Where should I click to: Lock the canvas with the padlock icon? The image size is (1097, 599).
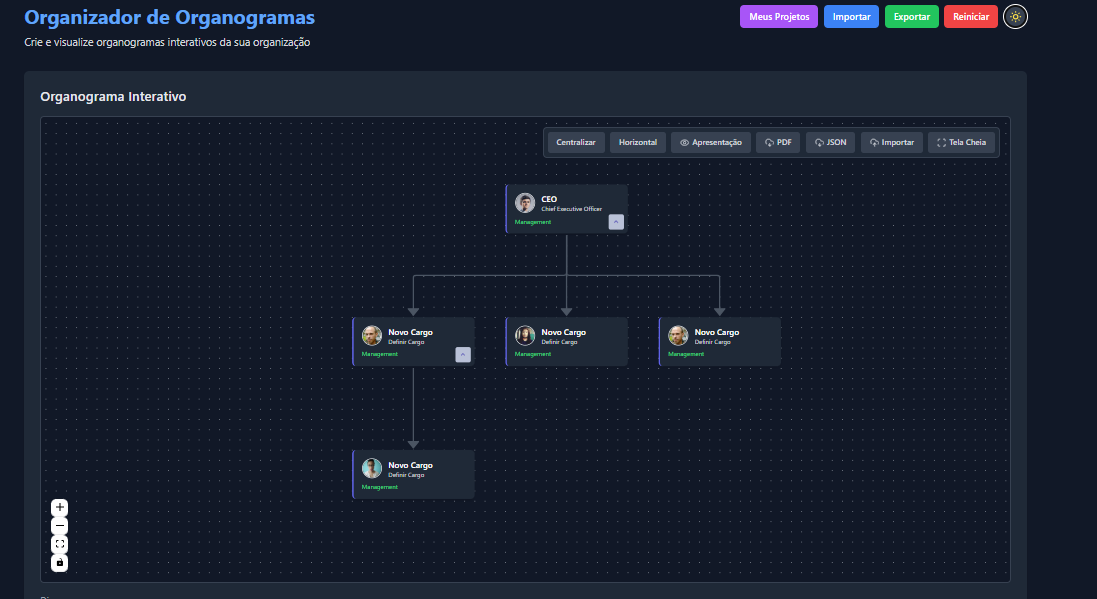tap(59, 562)
